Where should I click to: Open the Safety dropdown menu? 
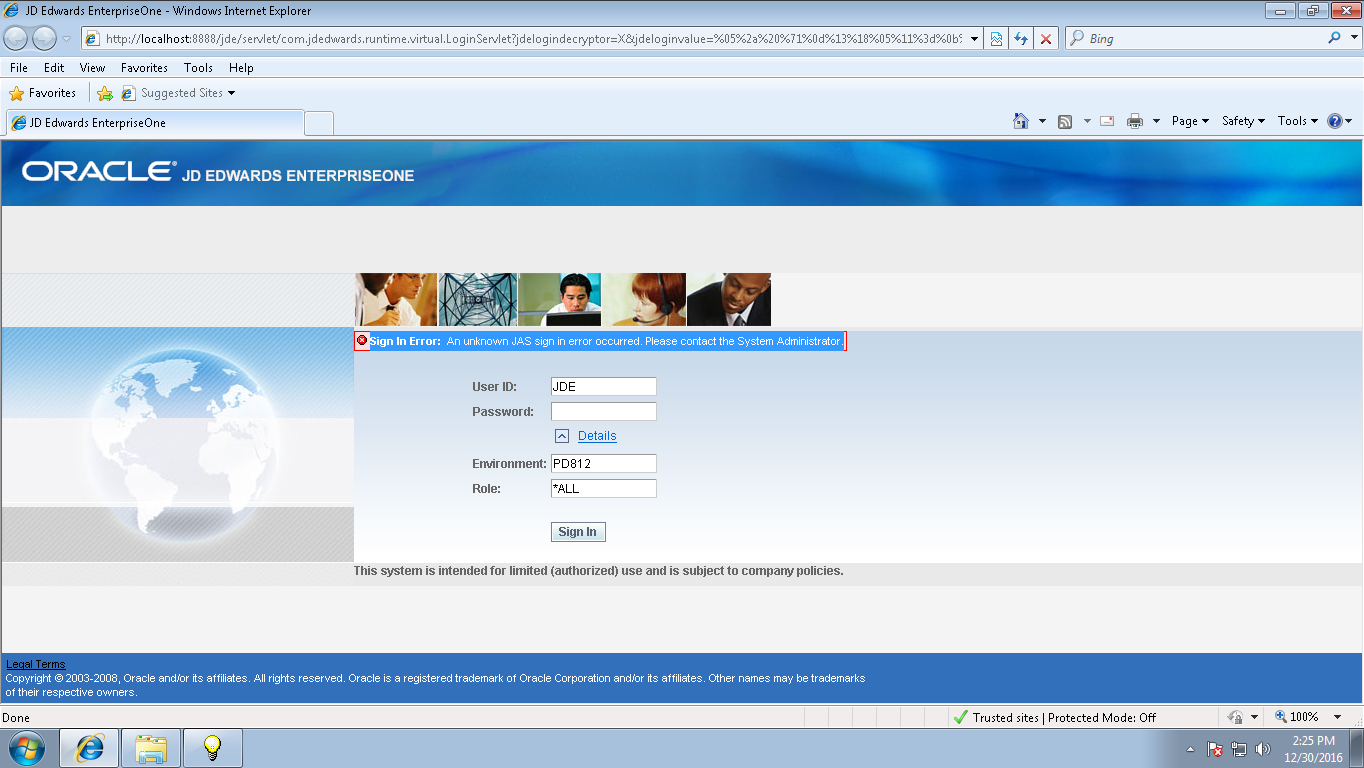[1241, 120]
